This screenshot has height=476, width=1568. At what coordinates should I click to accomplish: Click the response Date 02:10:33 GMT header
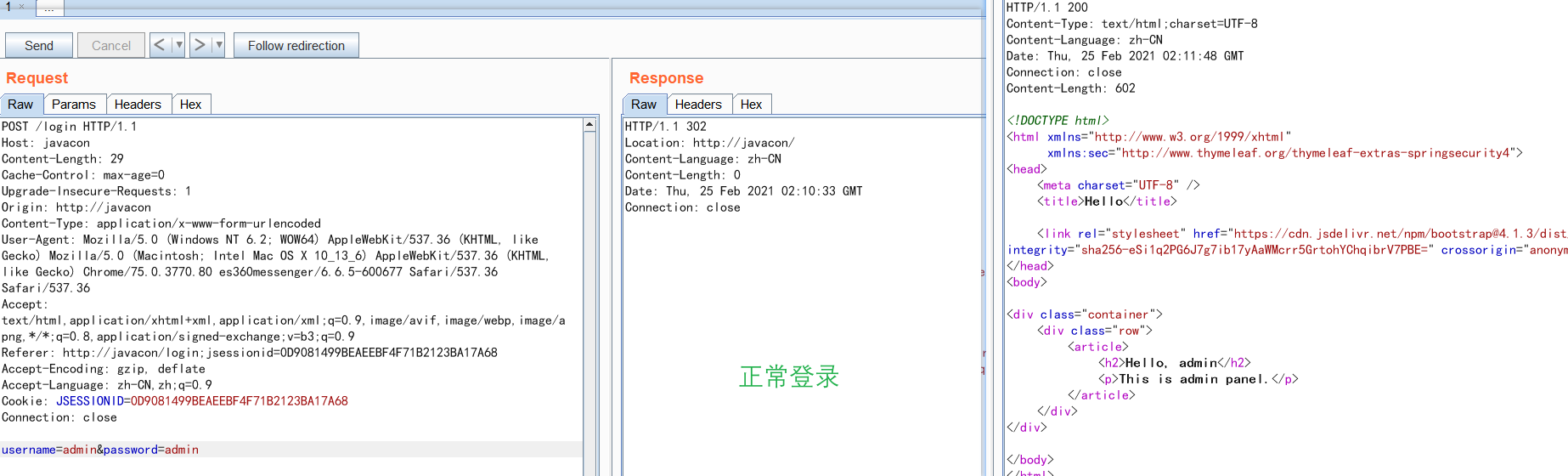[744, 191]
